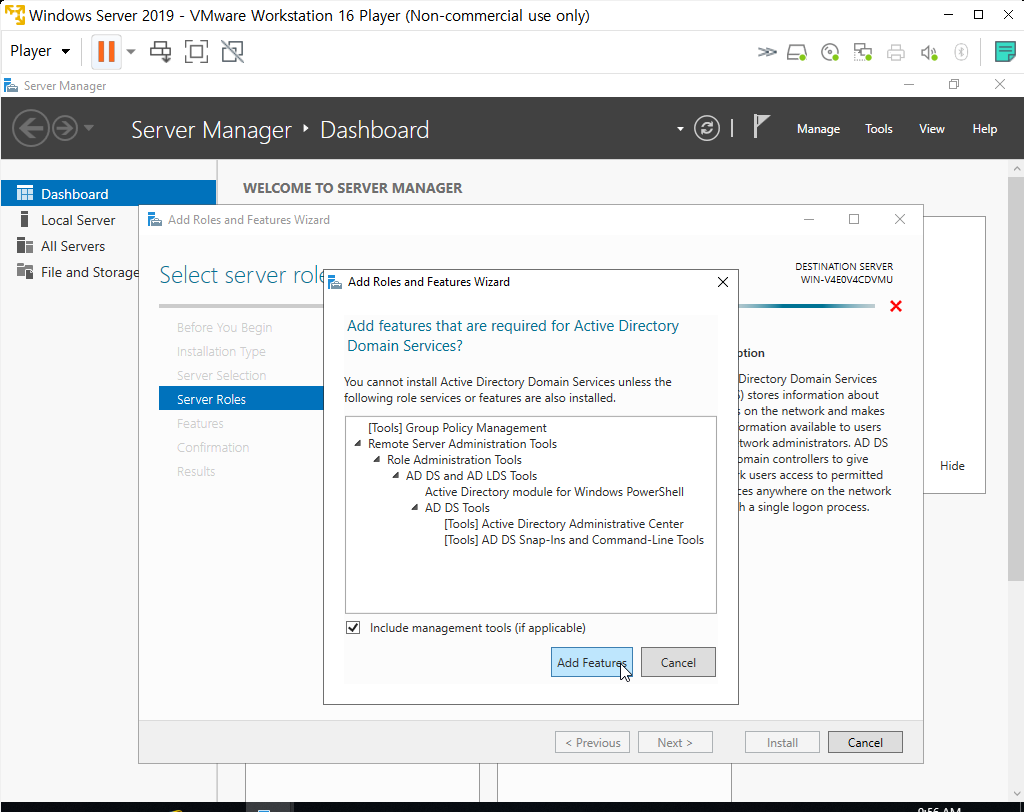Image resolution: width=1024 pixels, height=812 pixels.
Task: Select Dashboard in Server Manager sidebar
Action: point(108,193)
